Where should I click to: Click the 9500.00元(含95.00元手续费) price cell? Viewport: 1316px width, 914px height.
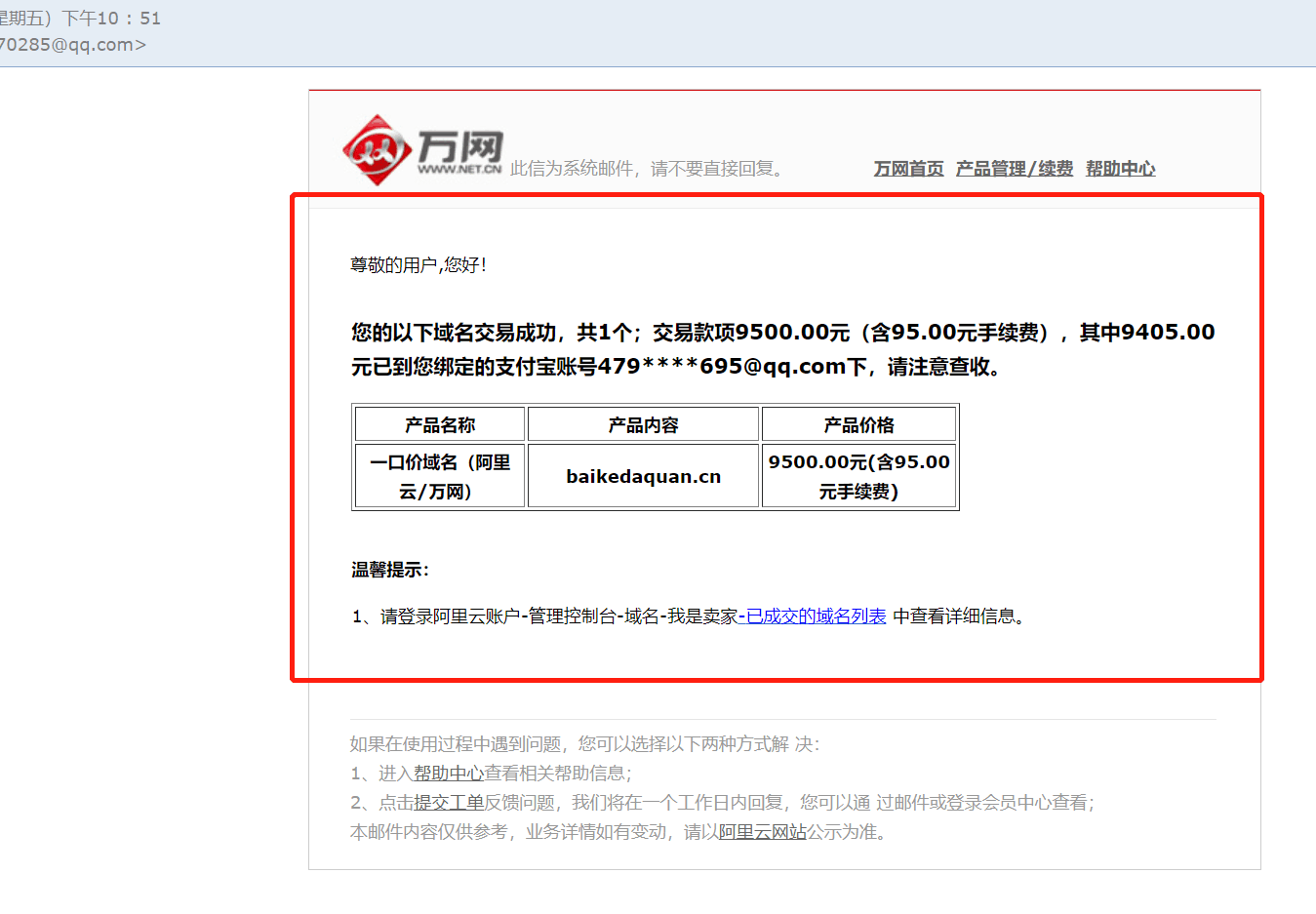858,476
